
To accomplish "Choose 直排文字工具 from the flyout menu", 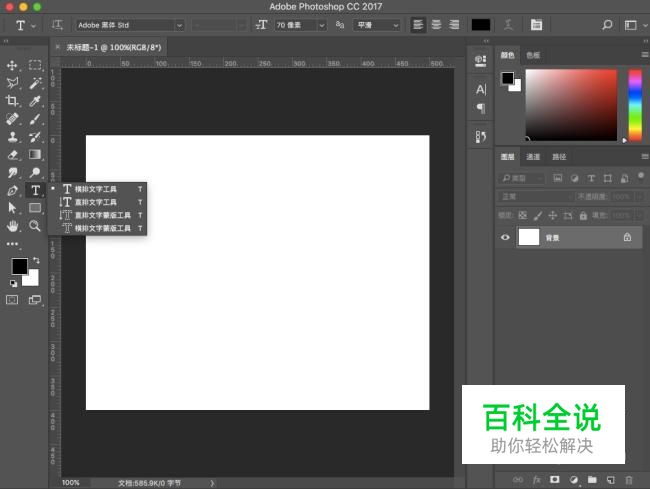I will point(96,201).
